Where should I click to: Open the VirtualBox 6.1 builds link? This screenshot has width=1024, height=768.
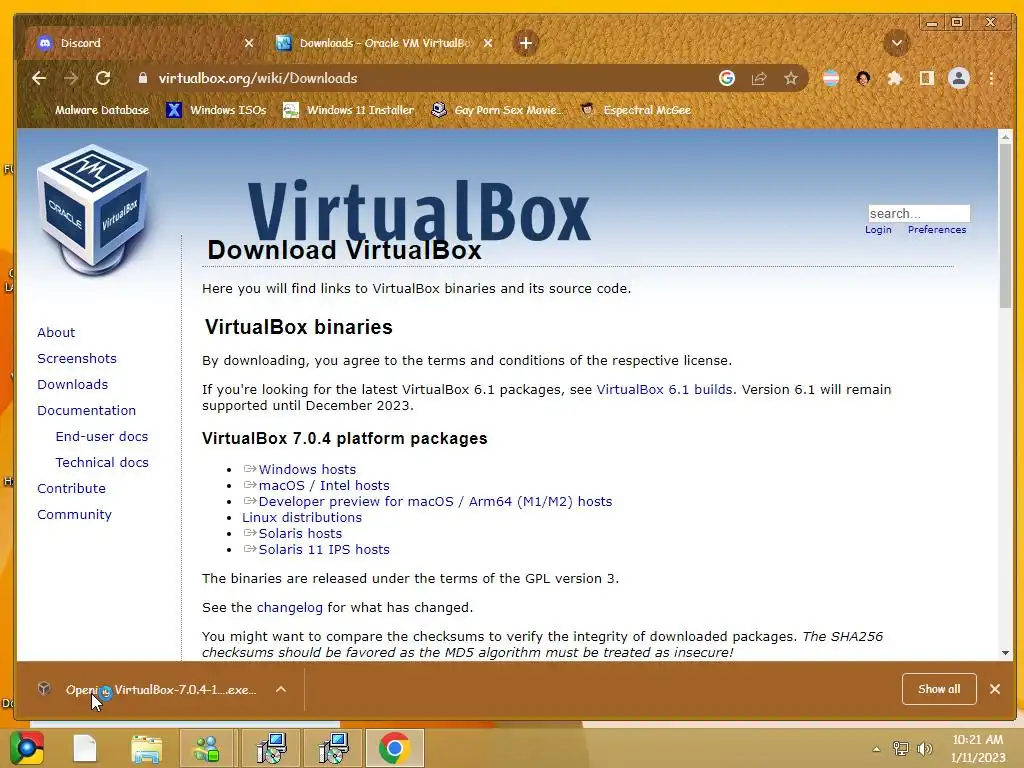[664, 389]
